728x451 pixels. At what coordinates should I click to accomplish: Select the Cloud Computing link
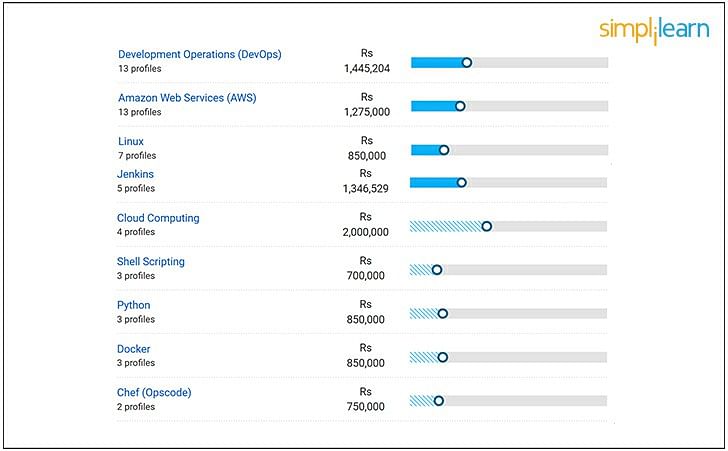tap(158, 218)
